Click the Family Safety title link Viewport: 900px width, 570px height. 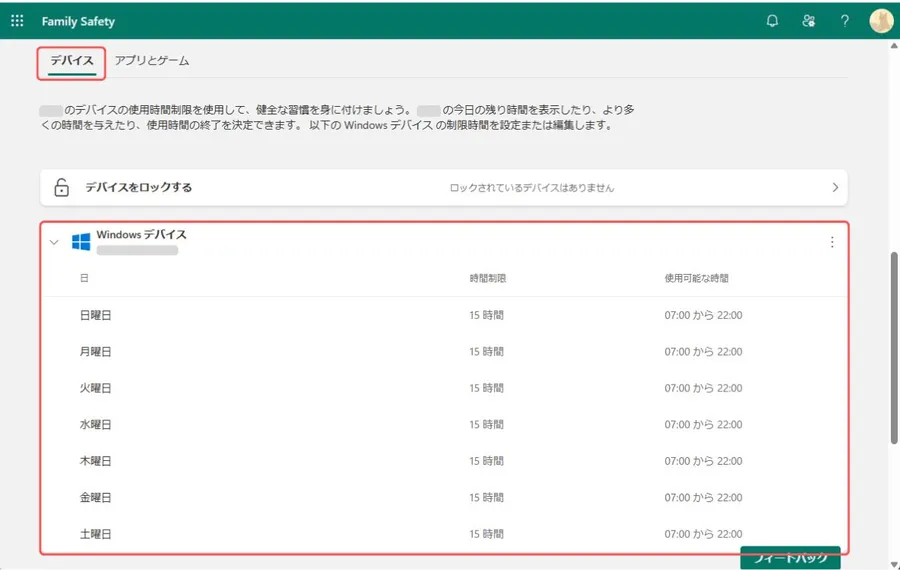pos(78,21)
